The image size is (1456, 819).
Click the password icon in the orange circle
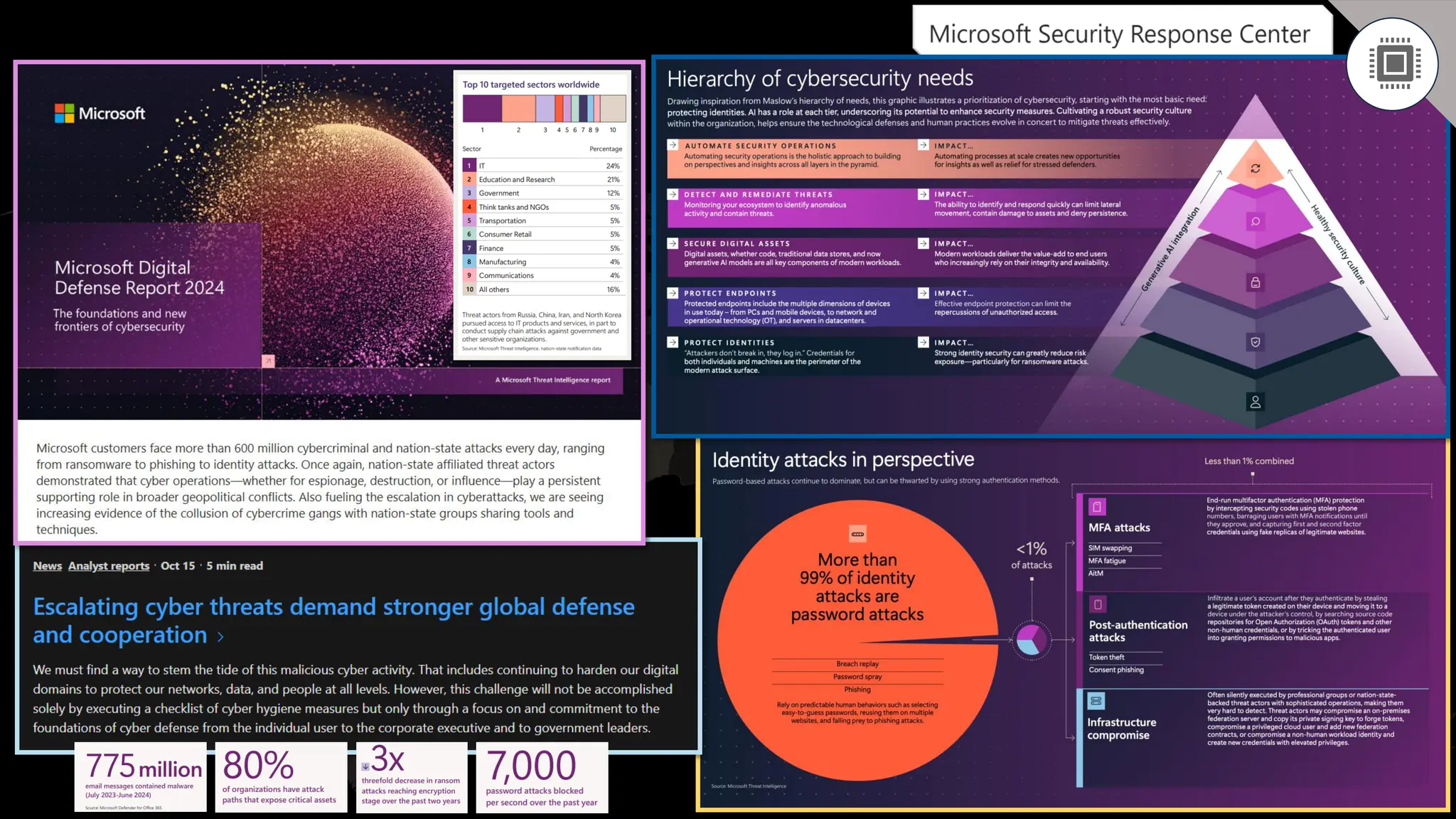(857, 534)
